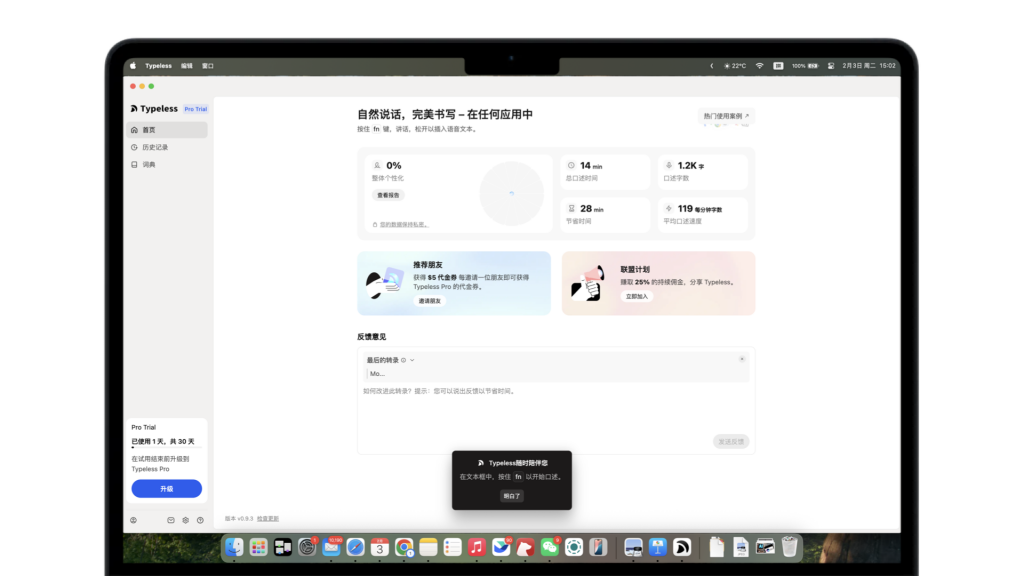Open the 编辑 menu in the menu bar
The width and height of the screenshot is (1024, 576).
point(187,66)
